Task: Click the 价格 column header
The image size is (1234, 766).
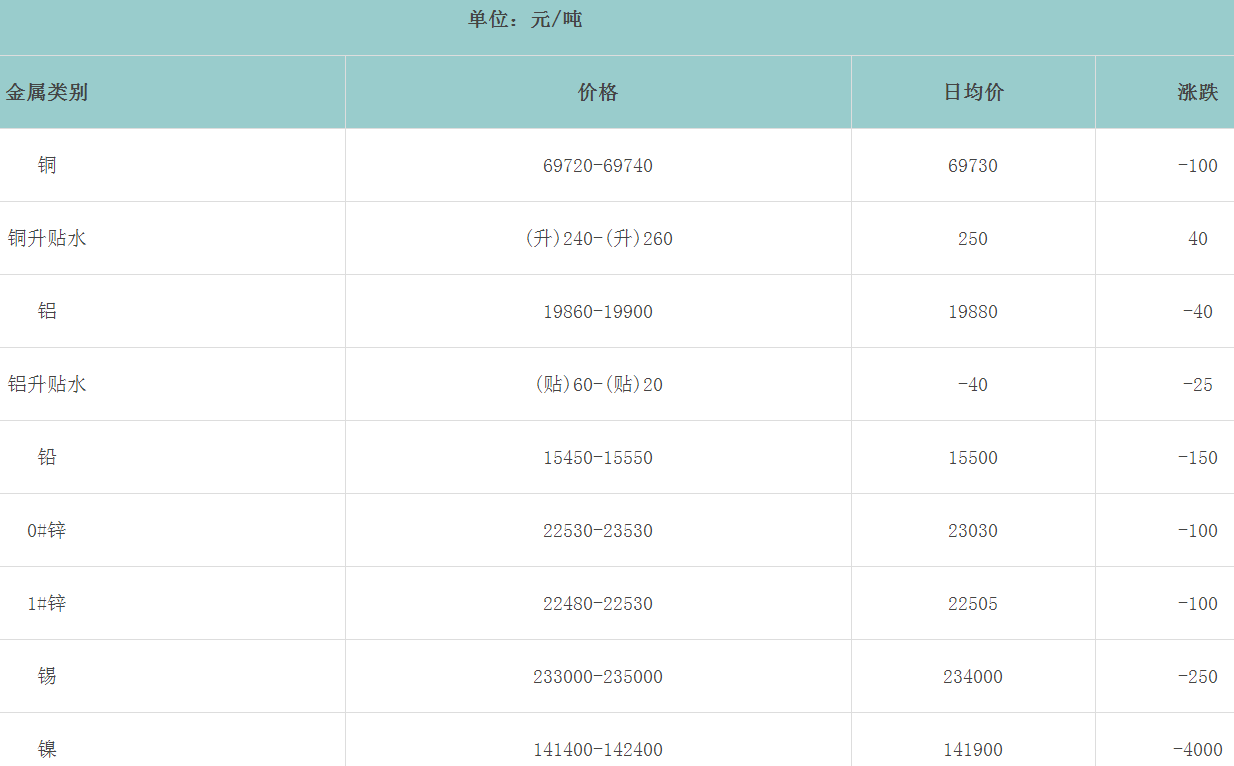Action: [x=598, y=93]
